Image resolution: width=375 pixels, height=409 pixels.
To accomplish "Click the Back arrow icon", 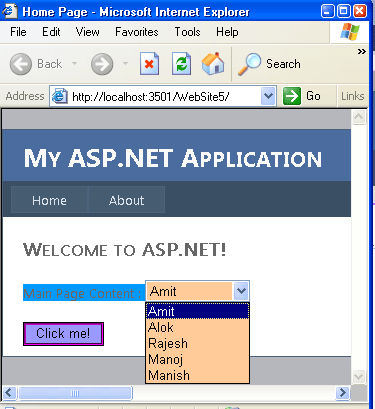I will point(21,64).
